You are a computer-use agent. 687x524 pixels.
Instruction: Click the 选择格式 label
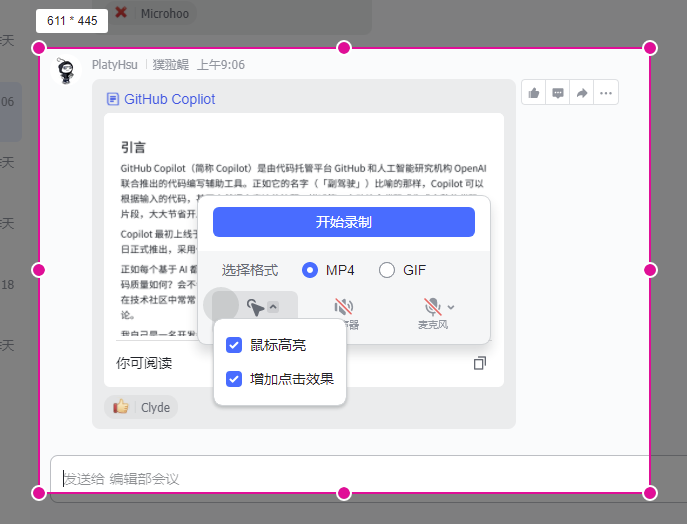point(250,270)
